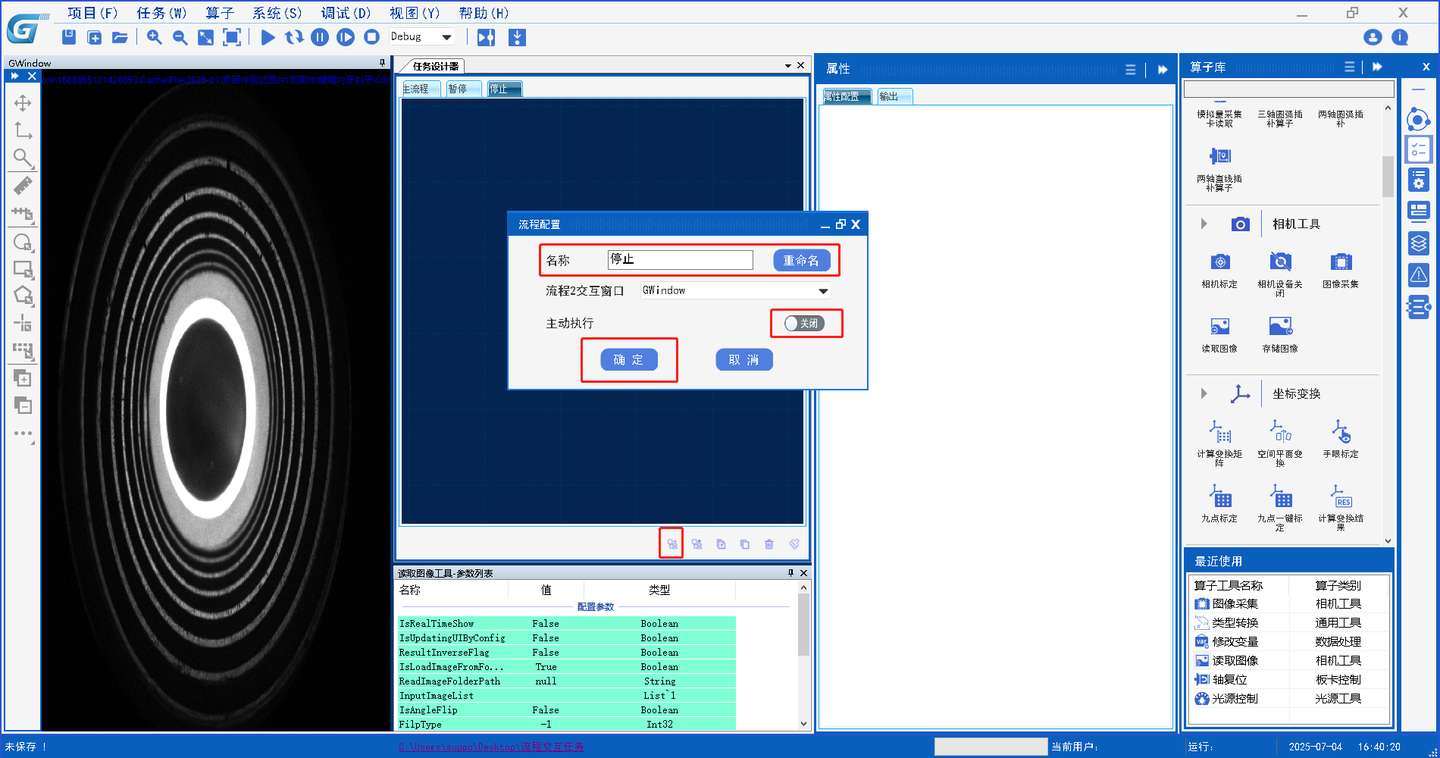Select 类型转换 row in recently used list
Screen dimensions: 1440x758
[x=1287, y=623]
